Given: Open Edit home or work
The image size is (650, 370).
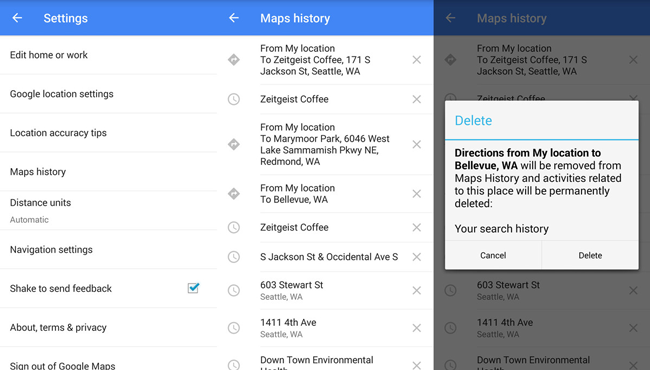Looking at the screenshot, I should click(x=108, y=55).
